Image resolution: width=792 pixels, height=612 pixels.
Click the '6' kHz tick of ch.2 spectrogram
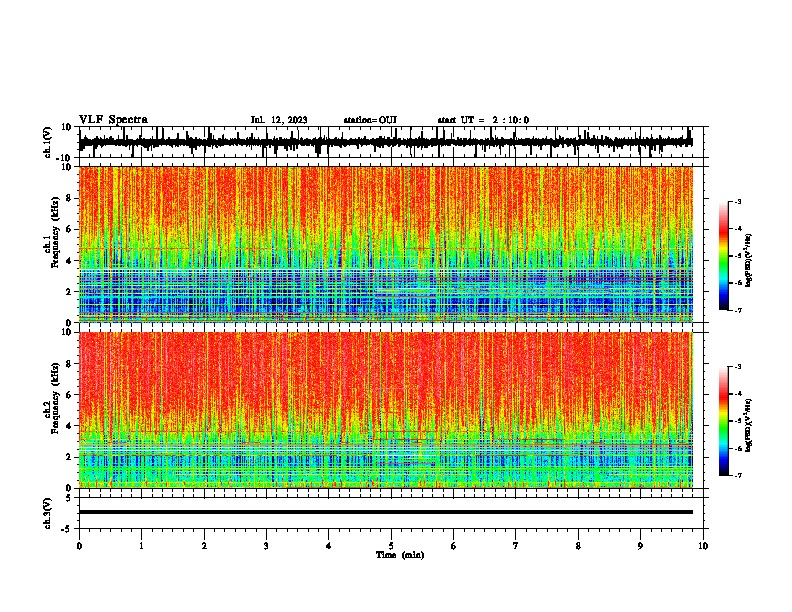coord(69,395)
